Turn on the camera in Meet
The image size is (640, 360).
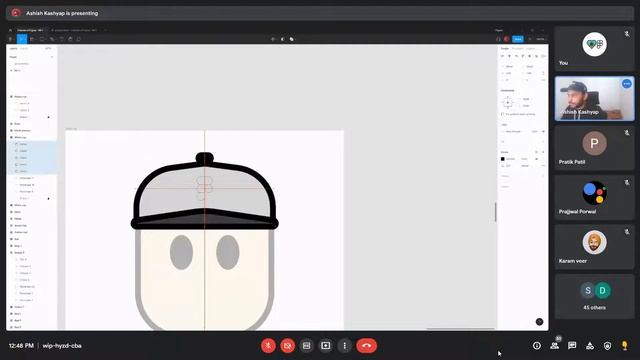coord(287,346)
